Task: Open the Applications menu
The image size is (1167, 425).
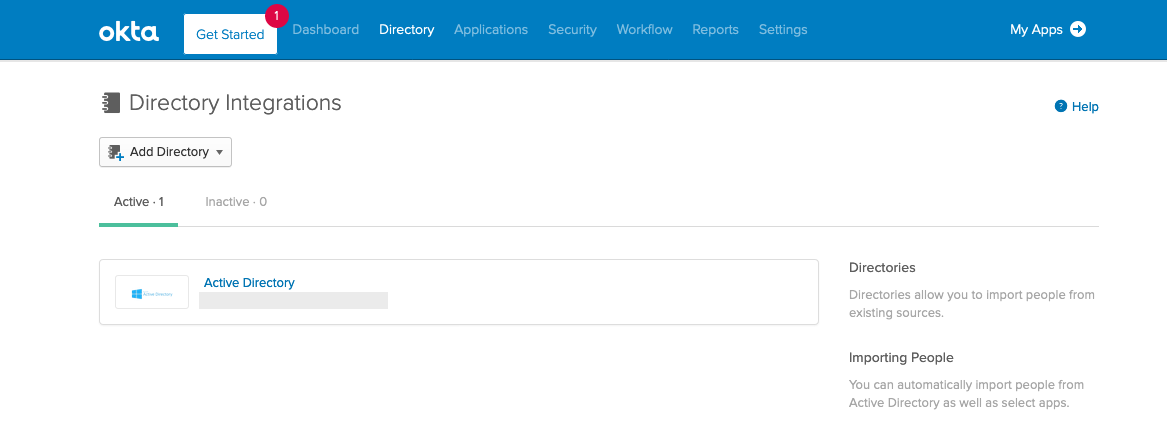Action: pos(490,30)
